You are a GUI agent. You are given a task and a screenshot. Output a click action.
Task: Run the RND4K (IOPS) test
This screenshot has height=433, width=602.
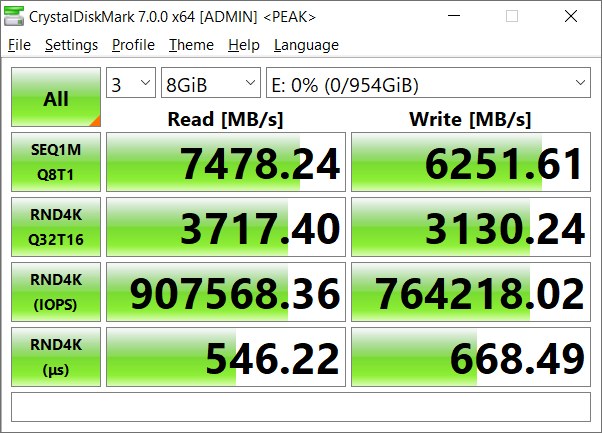56,292
